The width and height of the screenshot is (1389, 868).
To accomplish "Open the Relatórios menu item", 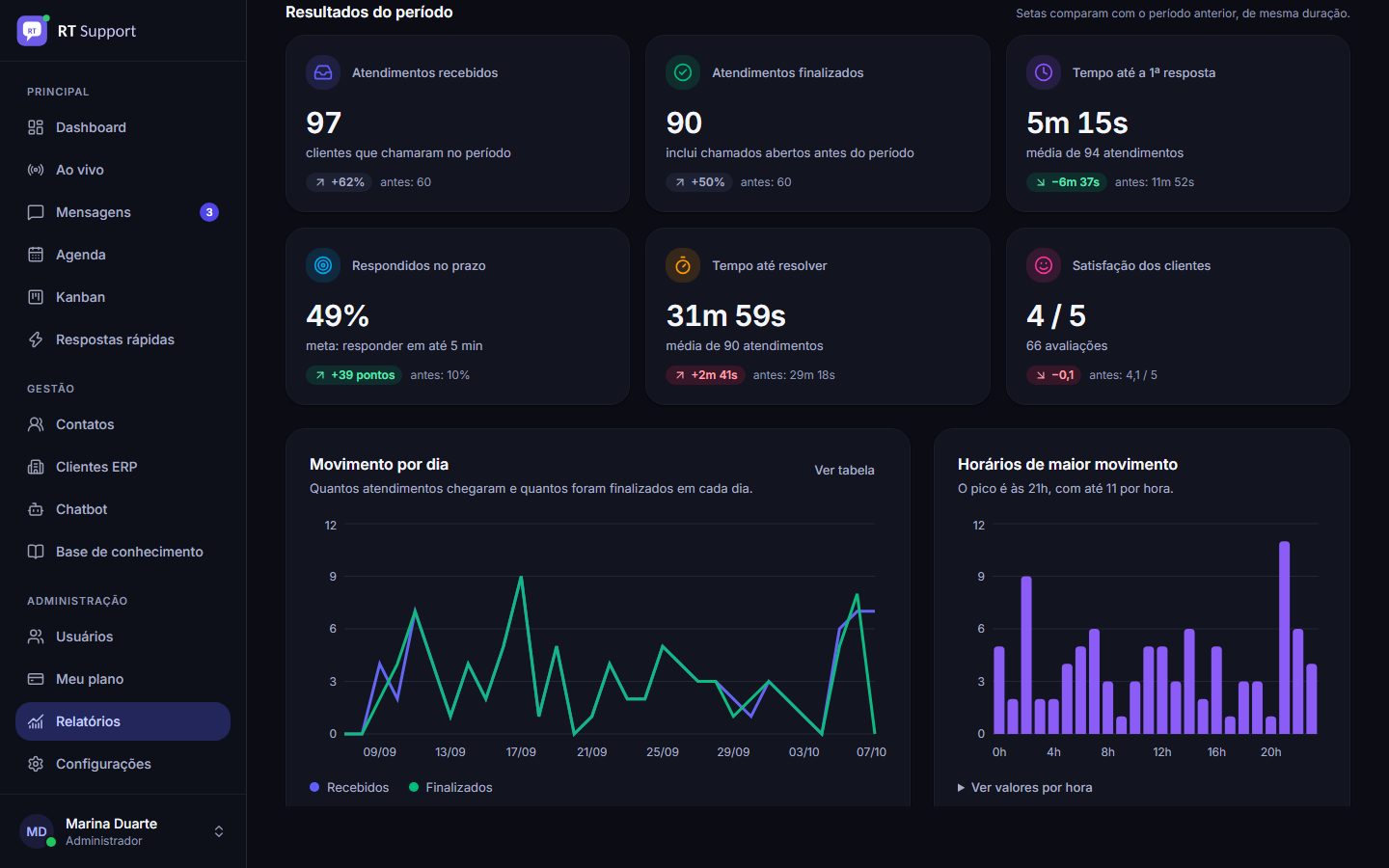I will [123, 721].
